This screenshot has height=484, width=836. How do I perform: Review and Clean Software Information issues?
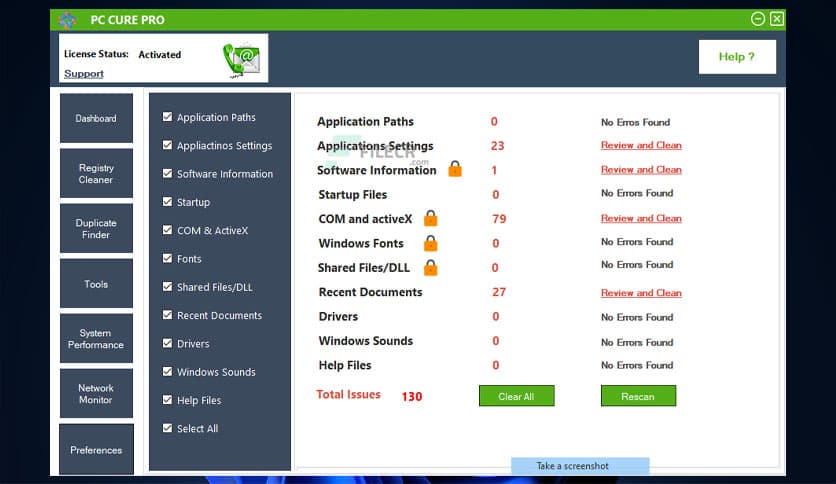(x=641, y=170)
